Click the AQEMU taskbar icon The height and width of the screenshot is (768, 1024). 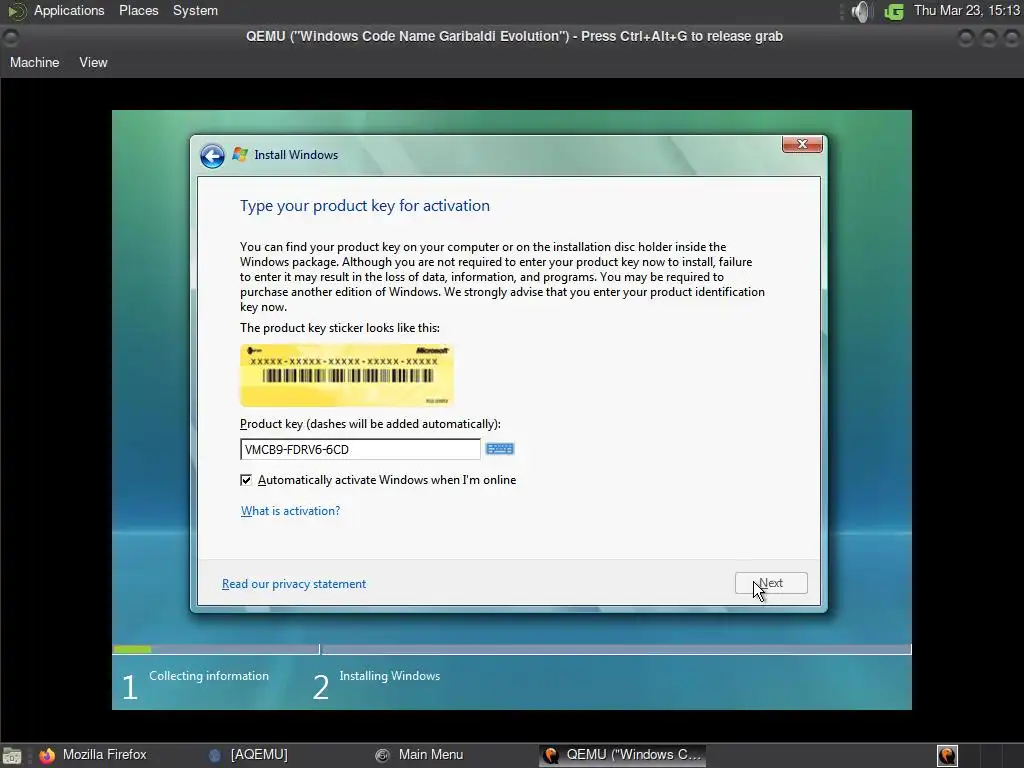(x=214, y=755)
